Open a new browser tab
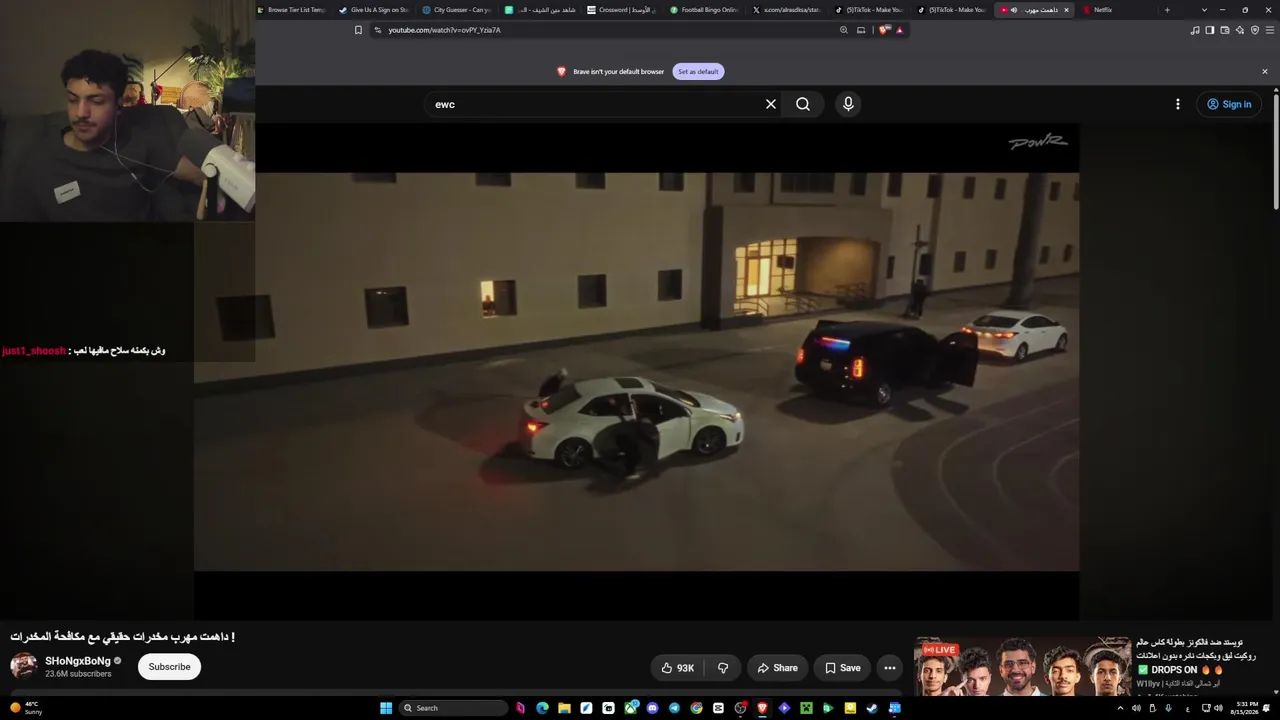Screen dimensions: 1280x720 coord(1167,10)
